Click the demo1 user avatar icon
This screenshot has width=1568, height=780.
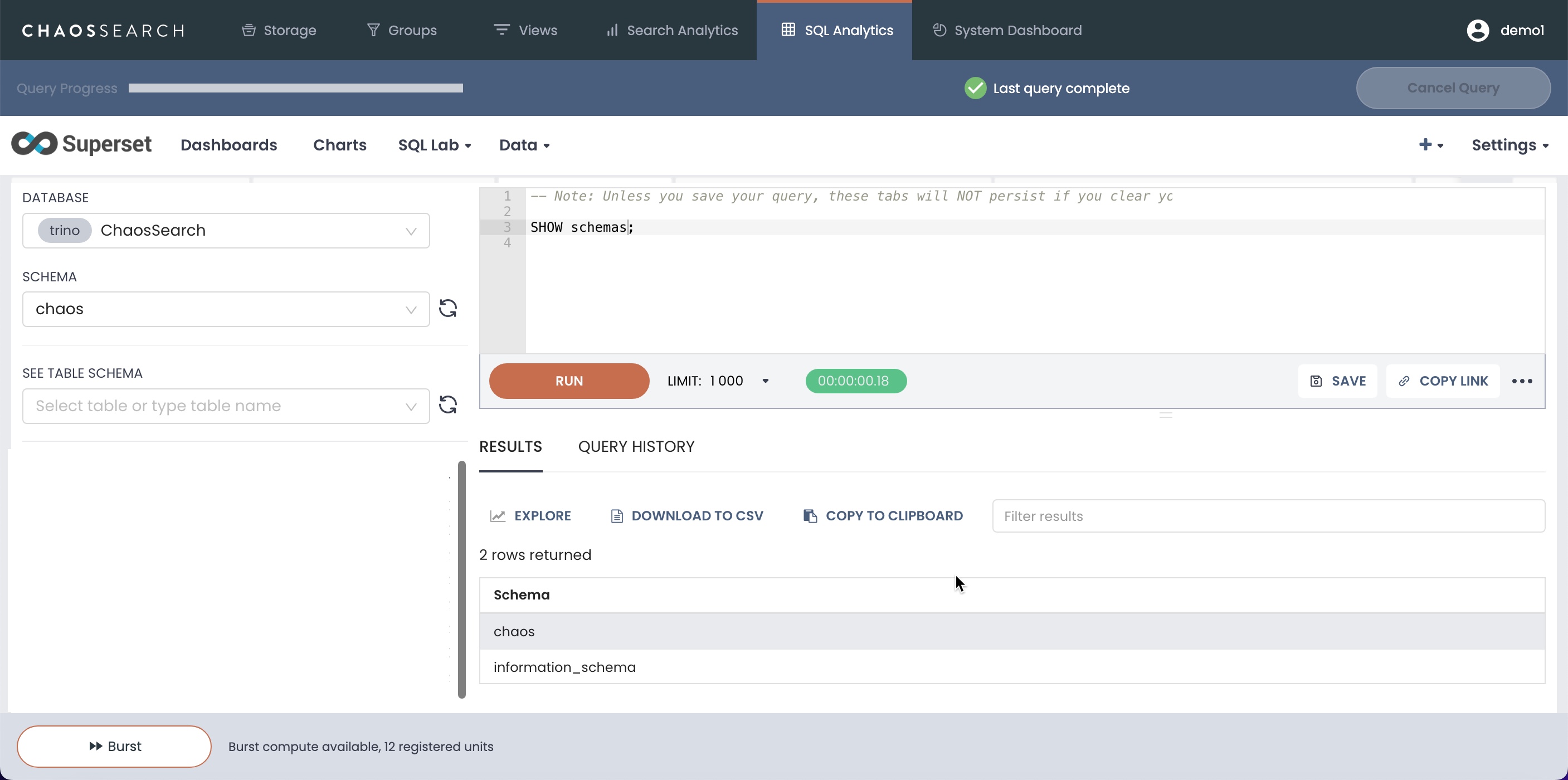click(1477, 31)
